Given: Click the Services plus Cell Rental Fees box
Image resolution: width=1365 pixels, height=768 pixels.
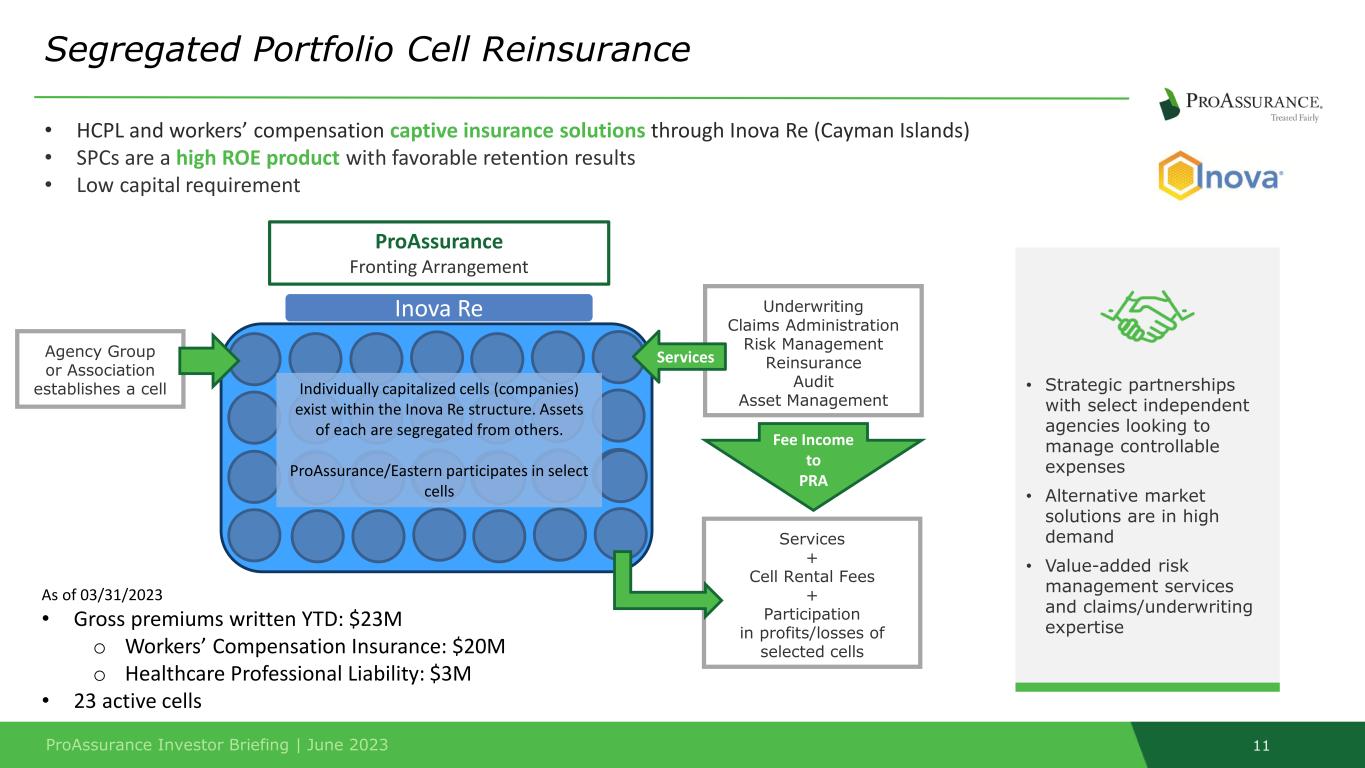Looking at the screenshot, I should click(812, 593).
